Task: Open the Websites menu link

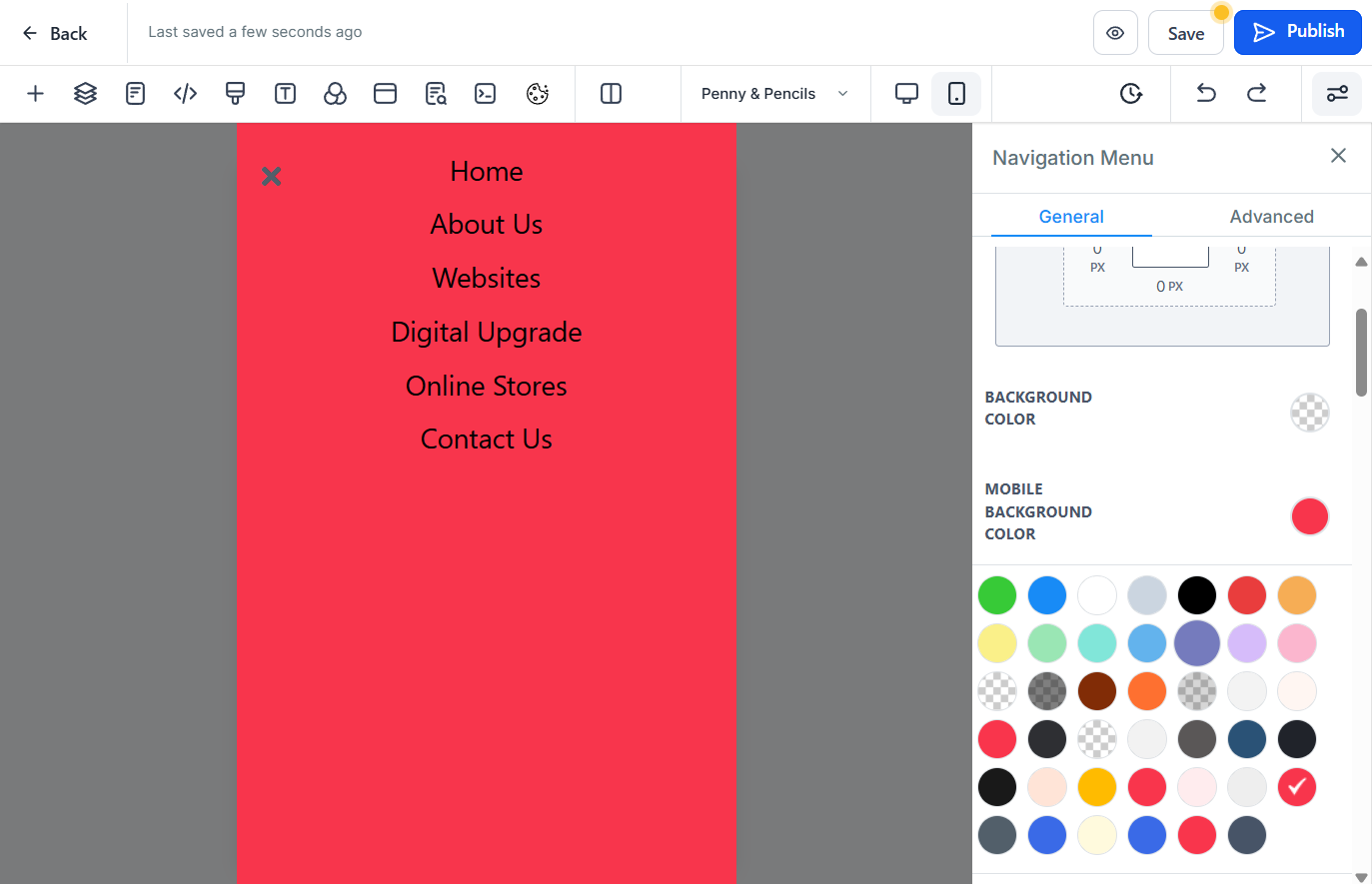Action: coord(487,279)
